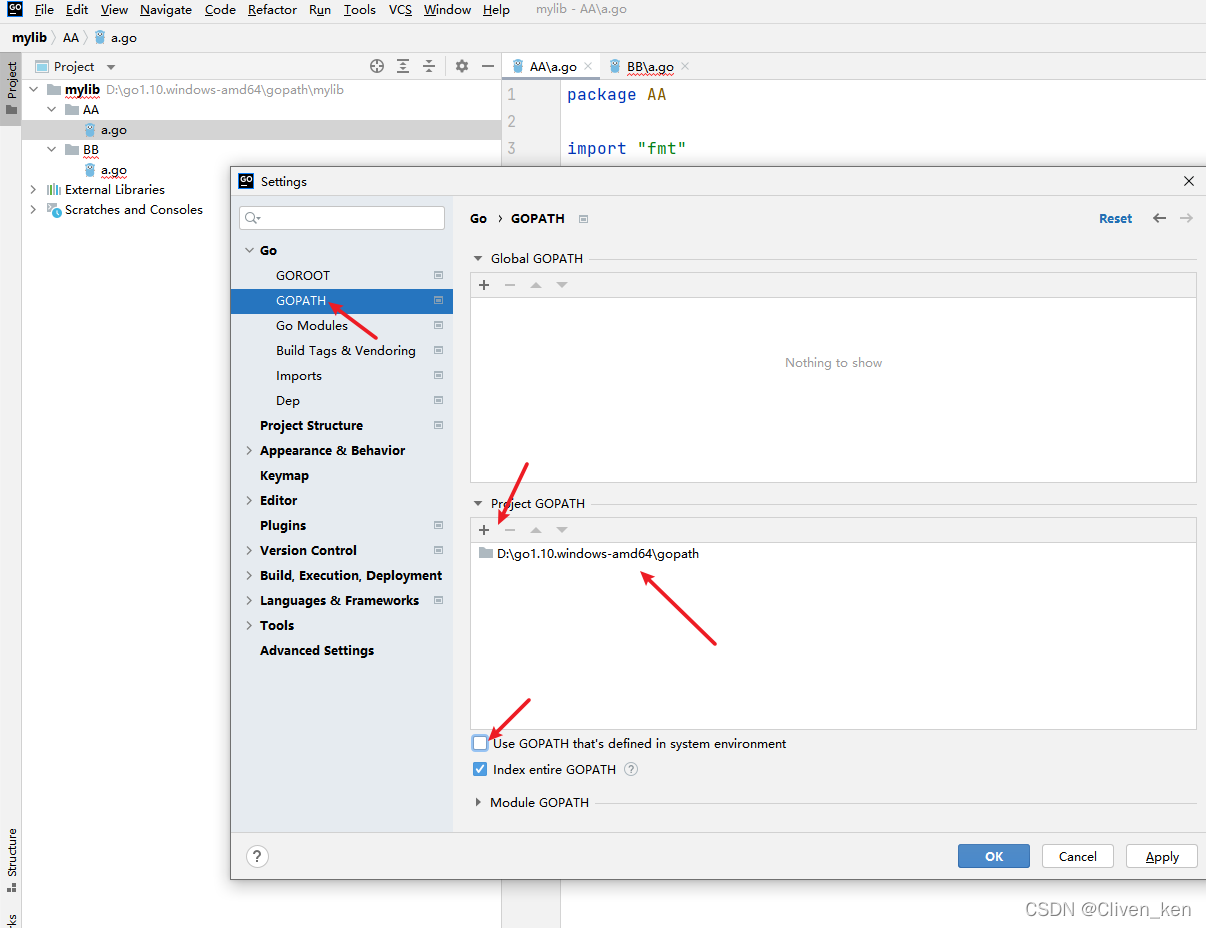The height and width of the screenshot is (928, 1206).
Task: Switch to the BB\a.go editor tab
Action: (649, 66)
